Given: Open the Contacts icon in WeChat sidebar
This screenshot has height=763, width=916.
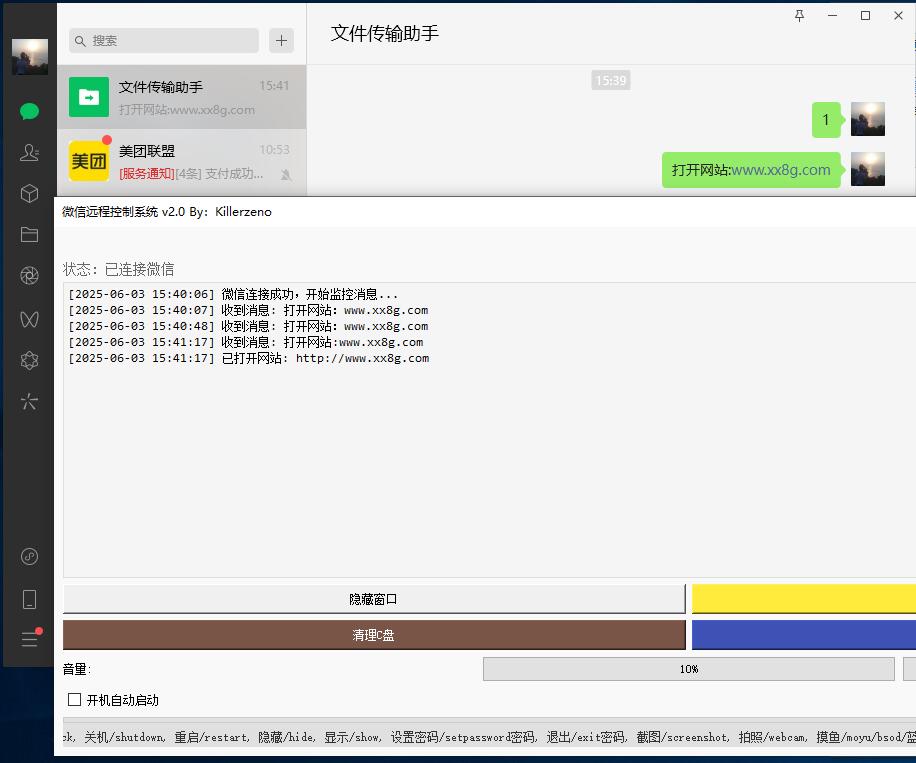Looking at the screenshot, I should click(x=29, y=152).
